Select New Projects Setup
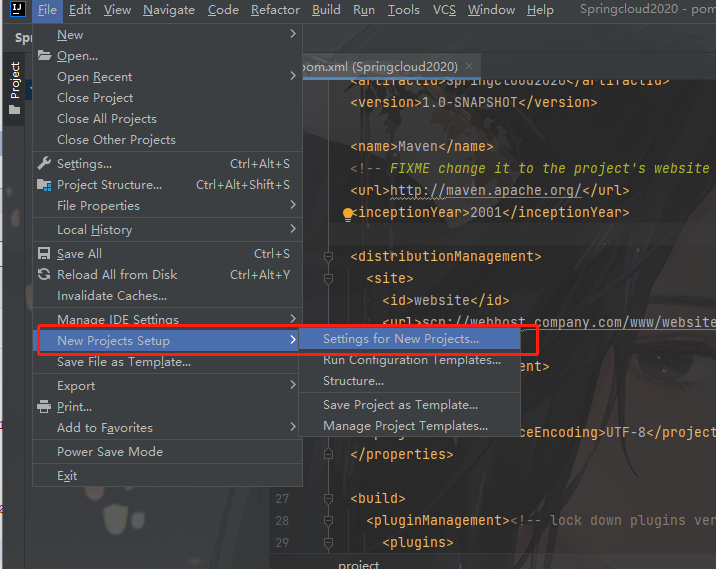716x569 pixels. [x=168, y=341]
